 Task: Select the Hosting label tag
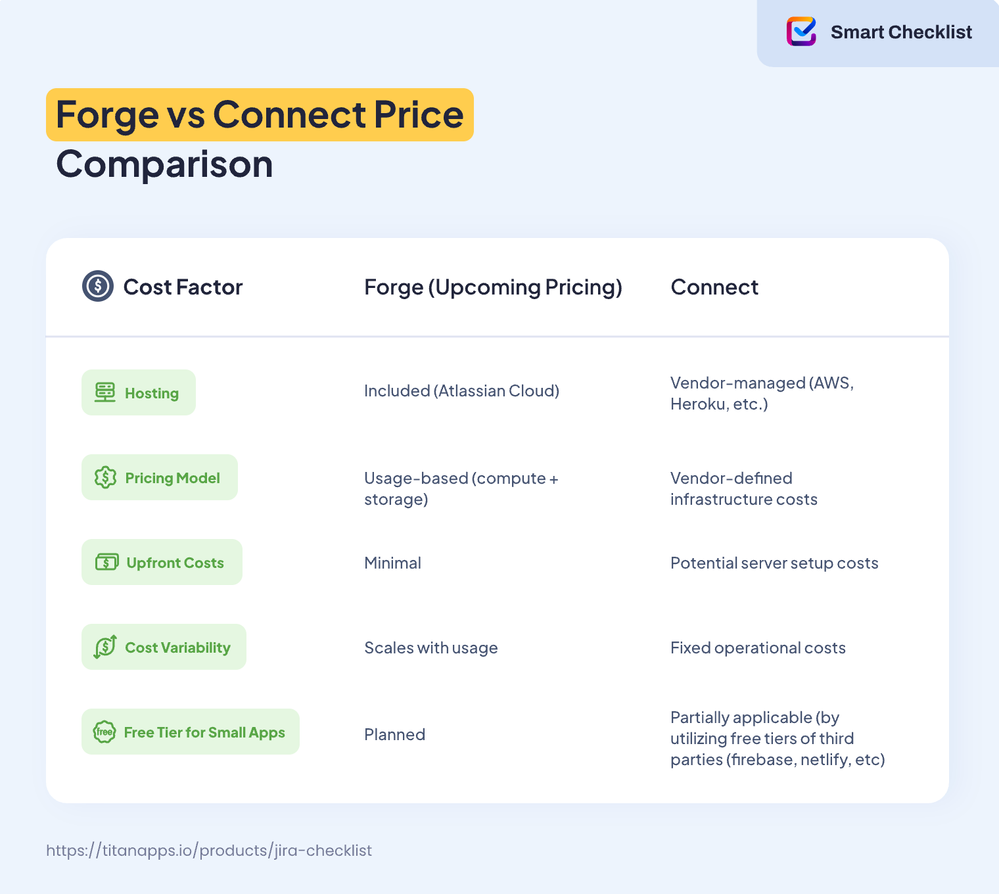(138, 393)
